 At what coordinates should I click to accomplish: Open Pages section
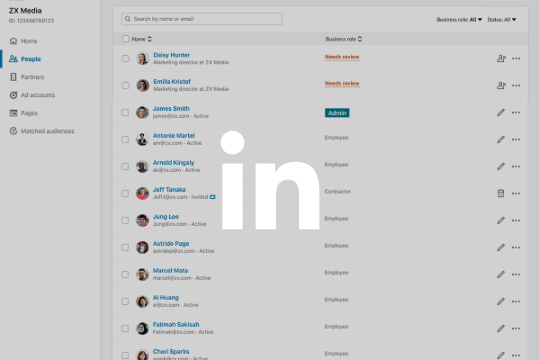pos(23,113)
